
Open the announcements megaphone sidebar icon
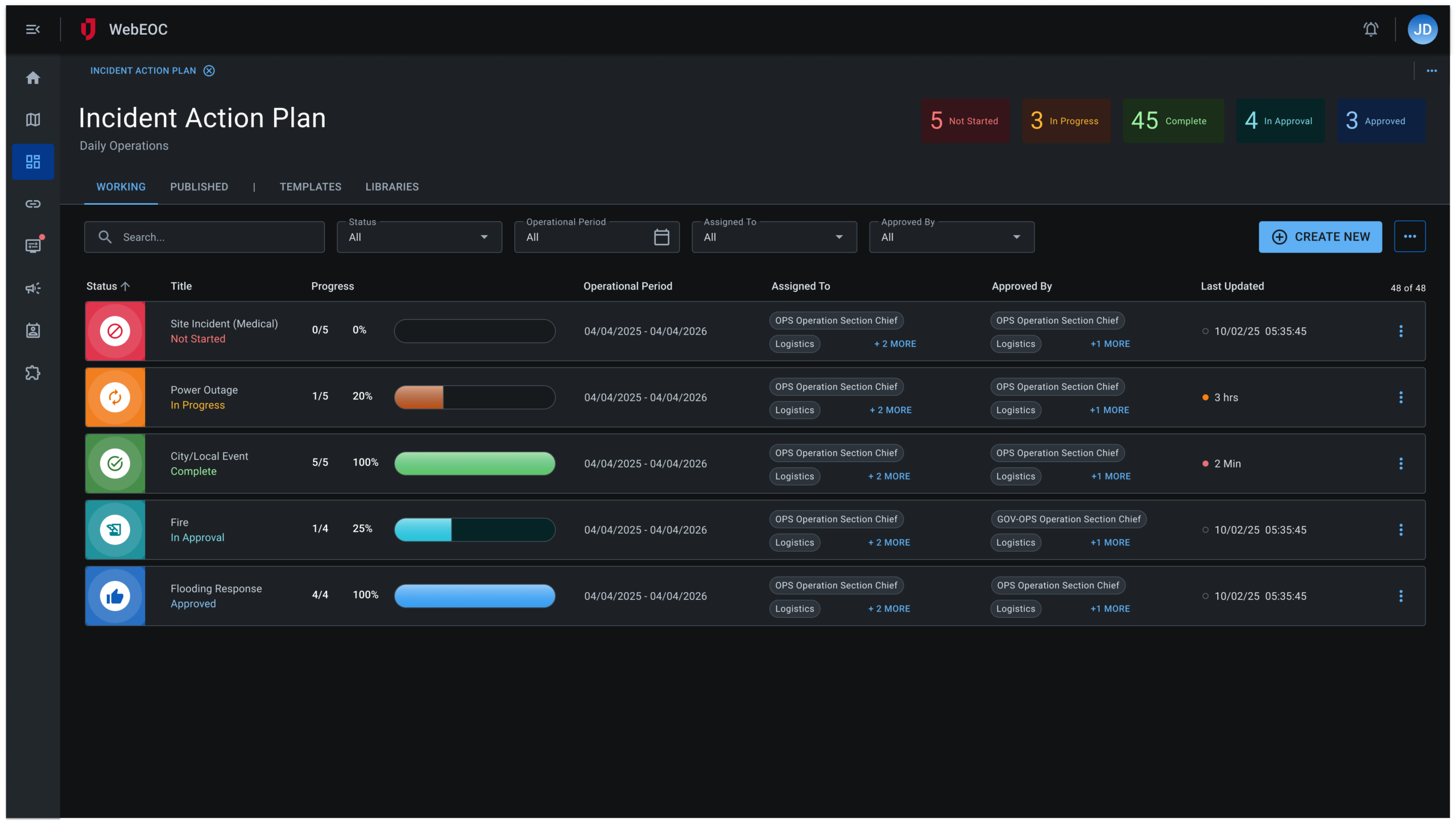coord(33,288)
